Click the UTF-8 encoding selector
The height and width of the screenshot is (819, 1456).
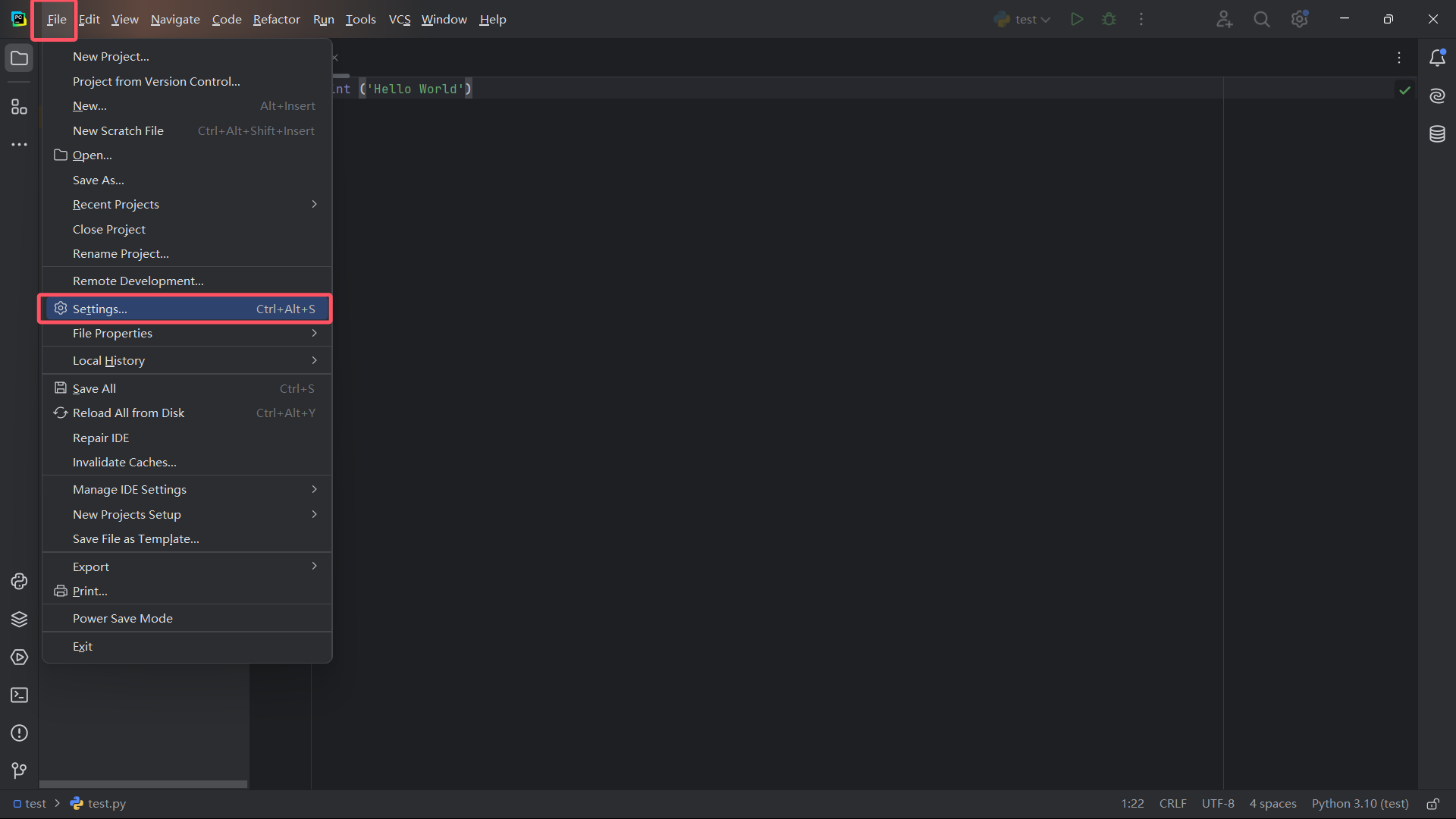(x=1217, y=804)
